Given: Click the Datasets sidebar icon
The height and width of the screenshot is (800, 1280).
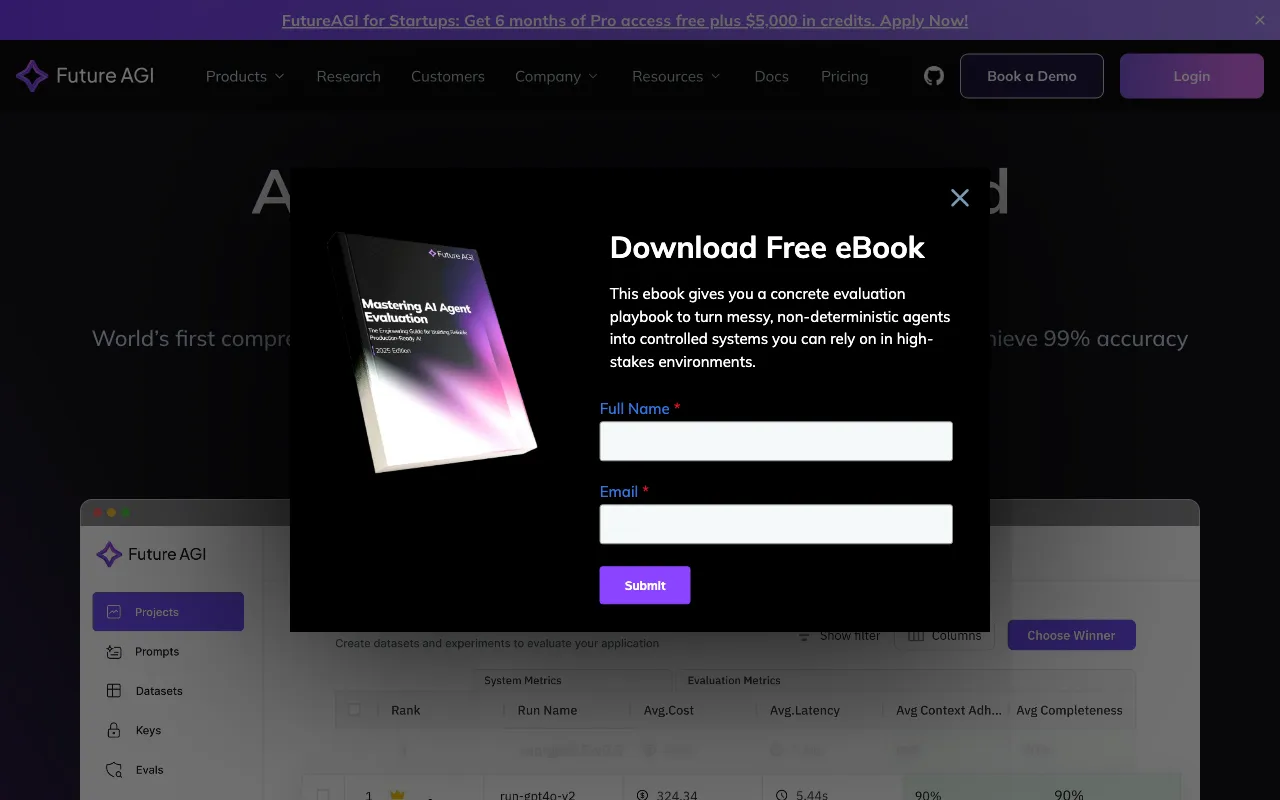Looking at the screenshot, I should [114, 691].
